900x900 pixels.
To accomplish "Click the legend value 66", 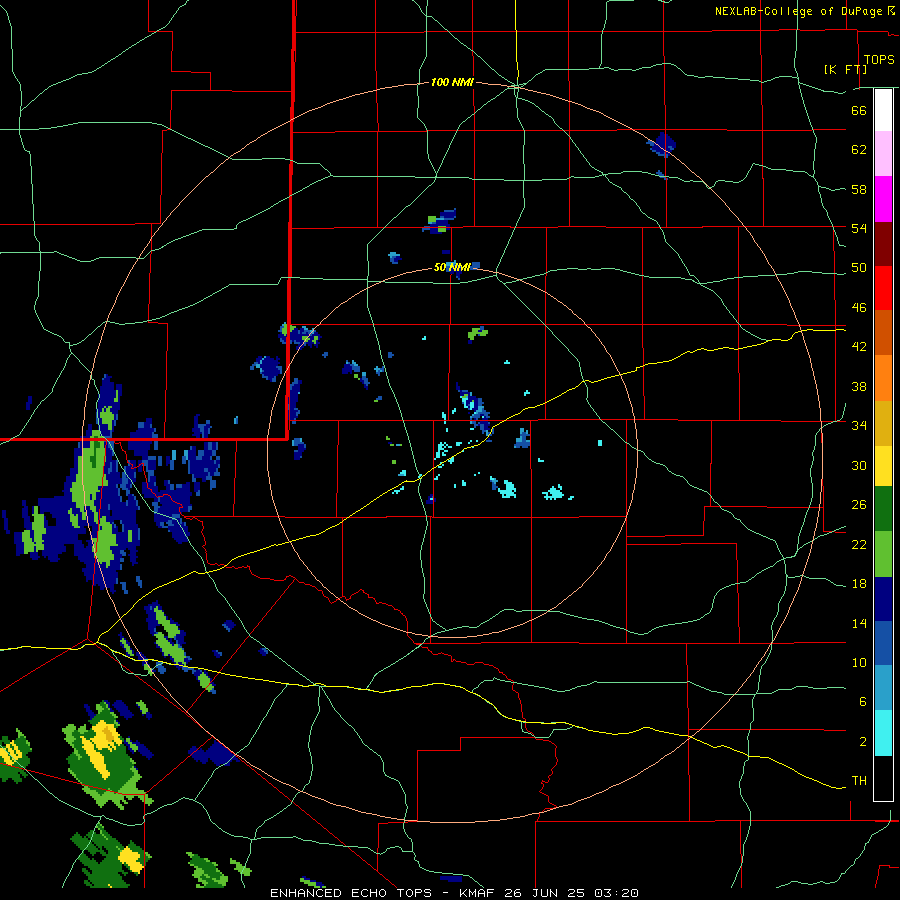I will (859, 110).
